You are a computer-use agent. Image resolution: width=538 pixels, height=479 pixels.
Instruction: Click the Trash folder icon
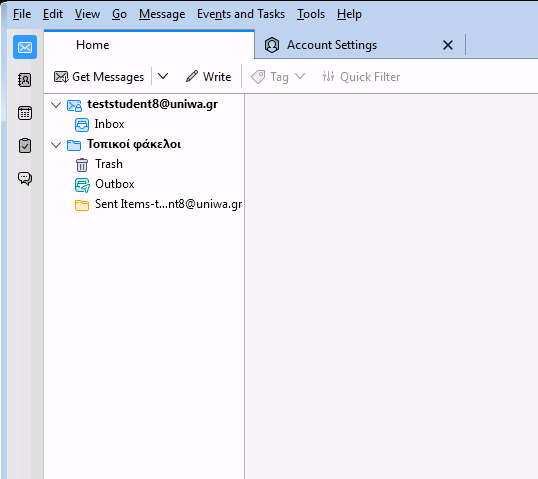pyautogui.click(x=82, y=164)
